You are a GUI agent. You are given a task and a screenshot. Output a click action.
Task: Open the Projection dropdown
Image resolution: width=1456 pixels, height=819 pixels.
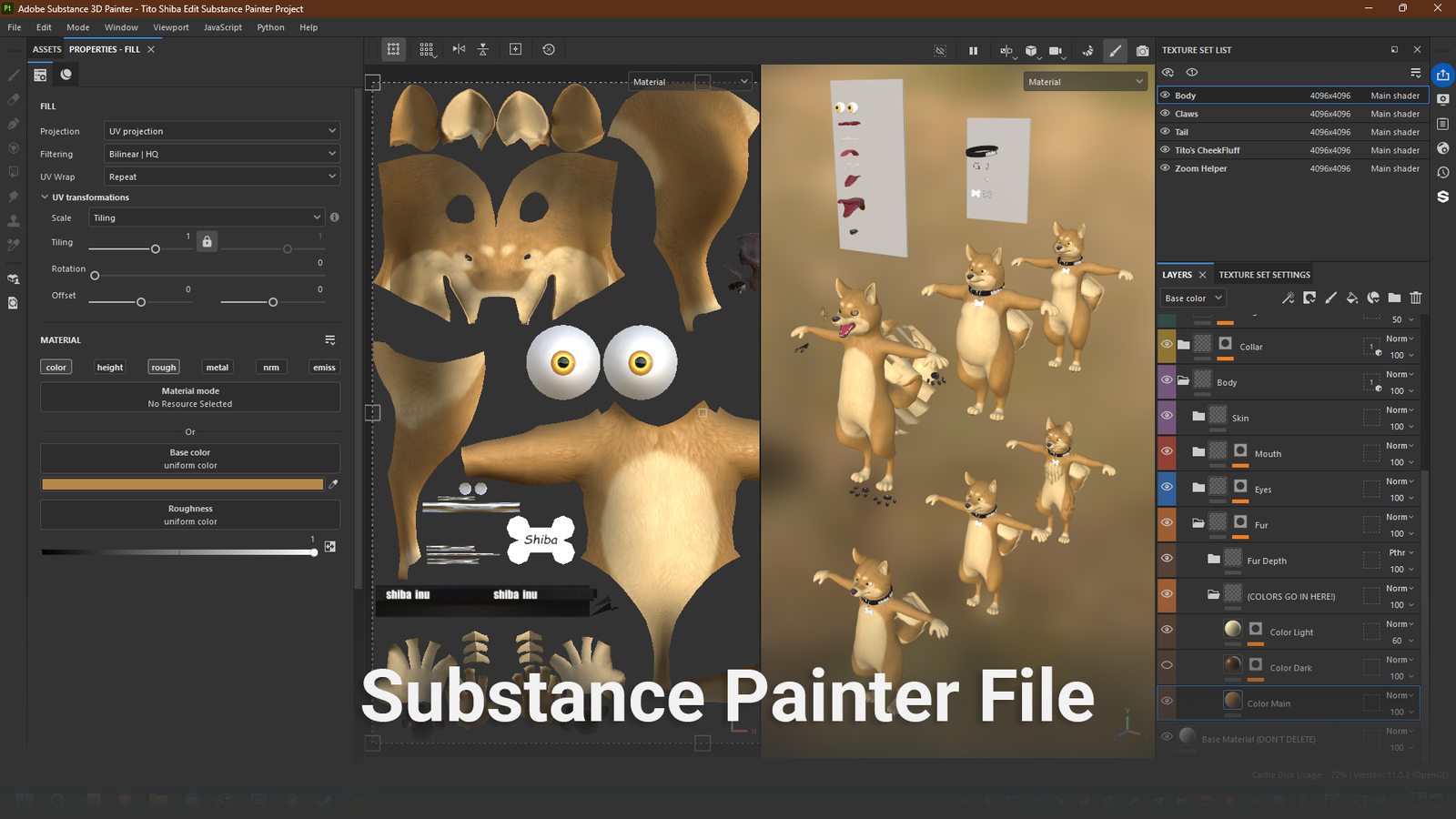click(221, 130)
